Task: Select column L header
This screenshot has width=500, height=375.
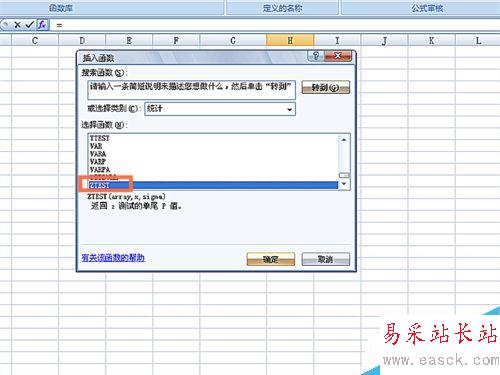Action: coord(478,41)
